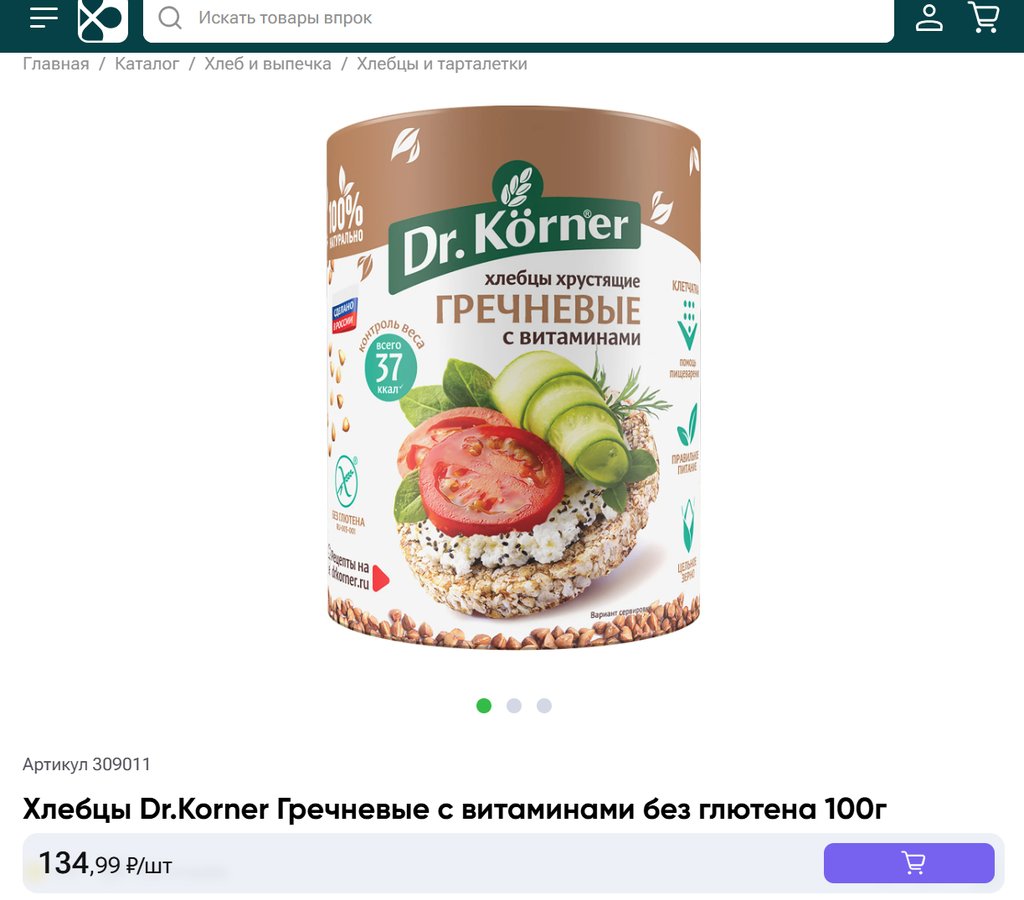Switch to third image carousel dot
This screenshot has width=1024, height=900.
click(x=544, y=705)
